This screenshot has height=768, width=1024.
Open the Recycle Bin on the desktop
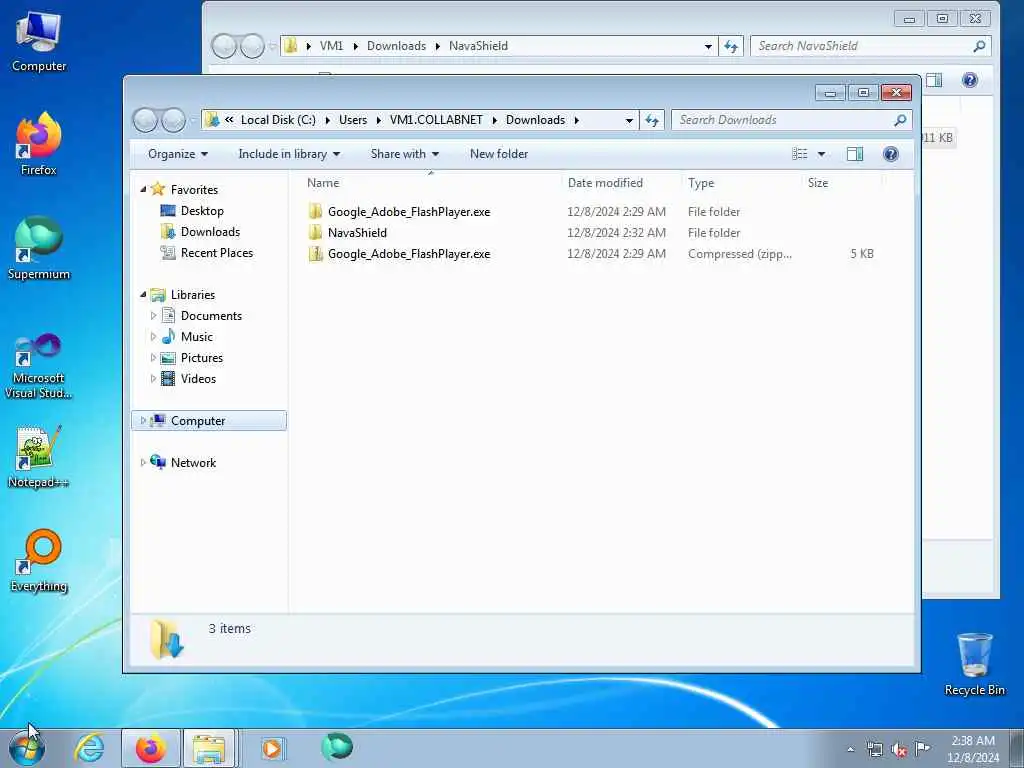coord(974,664)
